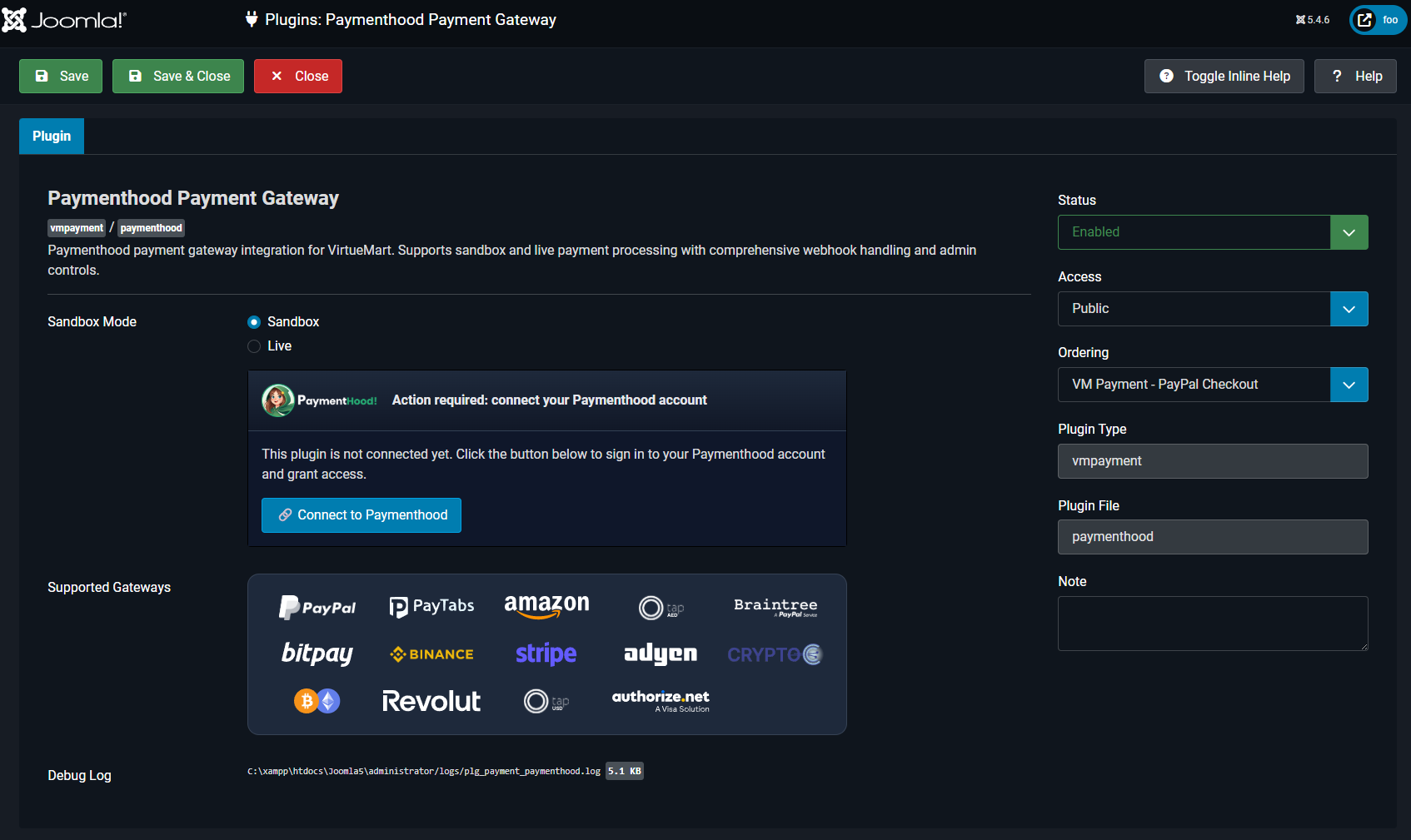Screen dimensions: 1411x840
Task: Click the red Close button
Action: pos(298,76)
